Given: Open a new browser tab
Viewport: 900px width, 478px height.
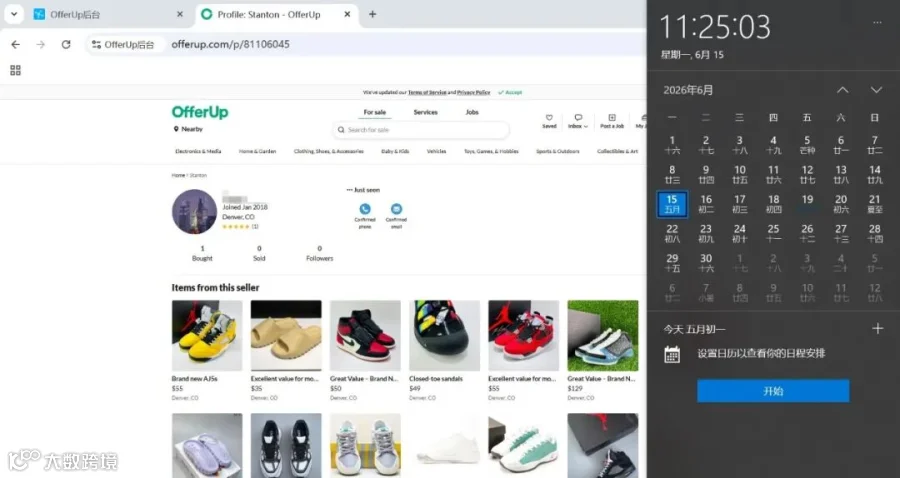Looking at the screenshot, I should [x=373, y=14].
